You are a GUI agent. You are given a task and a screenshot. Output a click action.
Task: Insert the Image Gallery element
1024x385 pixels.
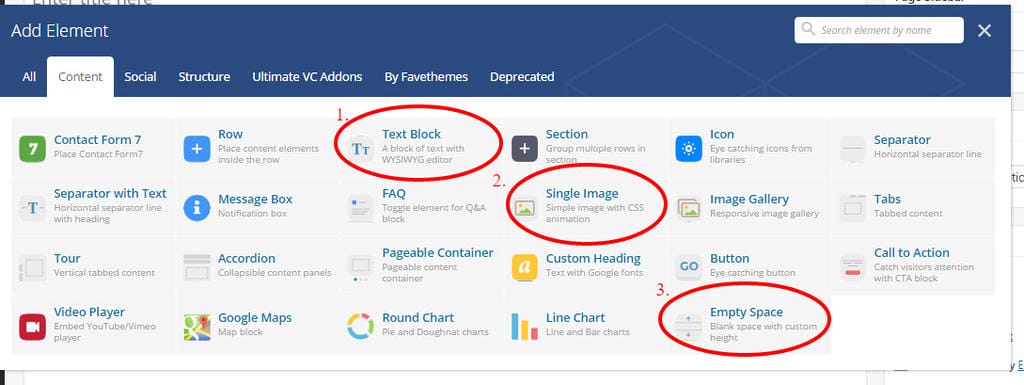click(750, 205)
